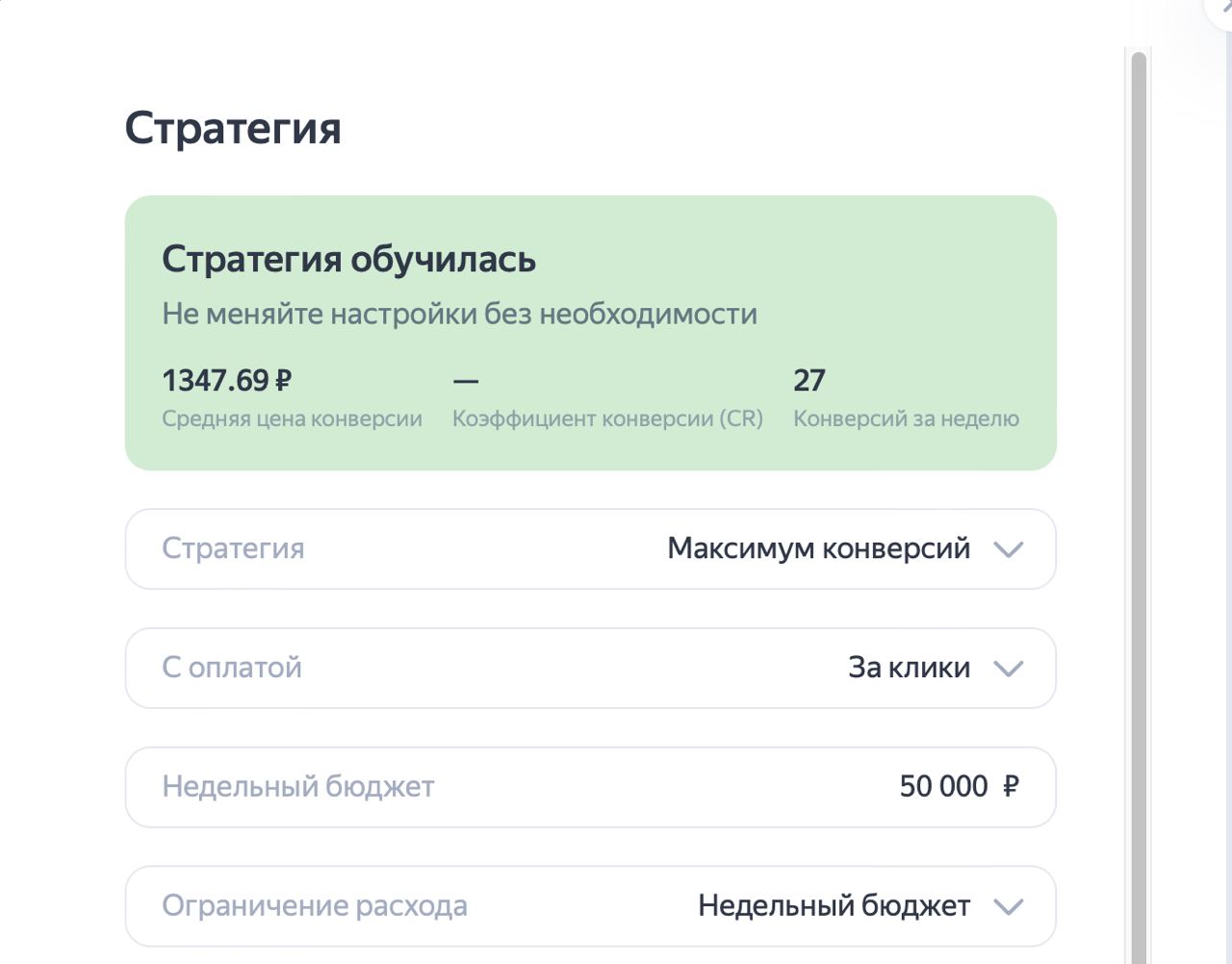Click the Коэффициент конверсии (CR) label
The image size is (1232, 964).
607,419
